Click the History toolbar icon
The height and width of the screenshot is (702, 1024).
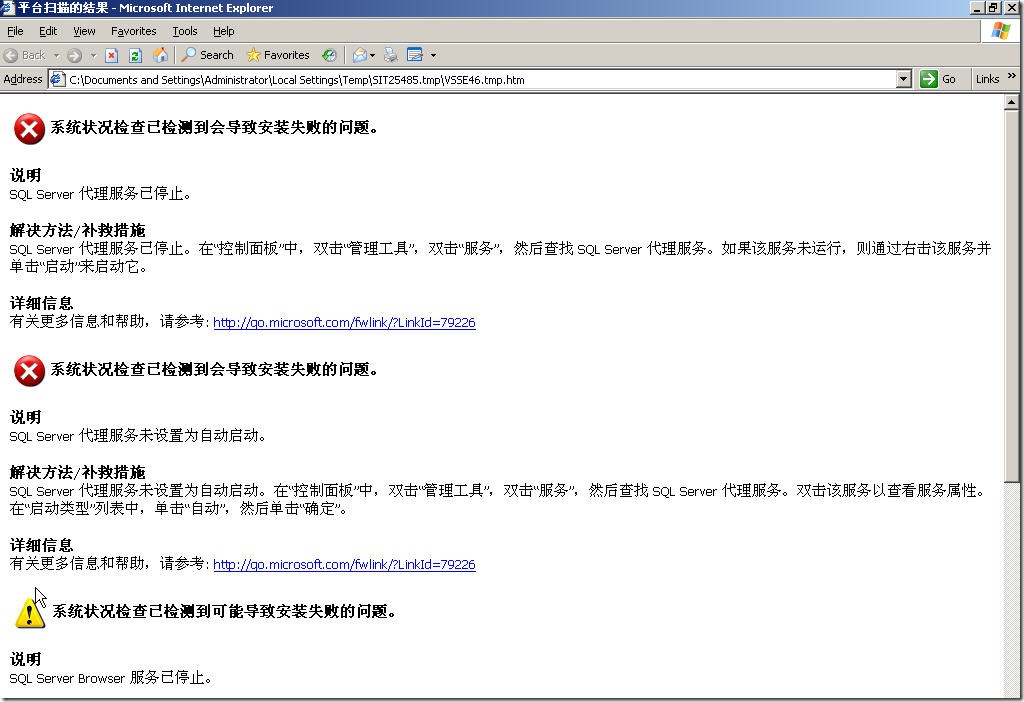tap(329, 56)
